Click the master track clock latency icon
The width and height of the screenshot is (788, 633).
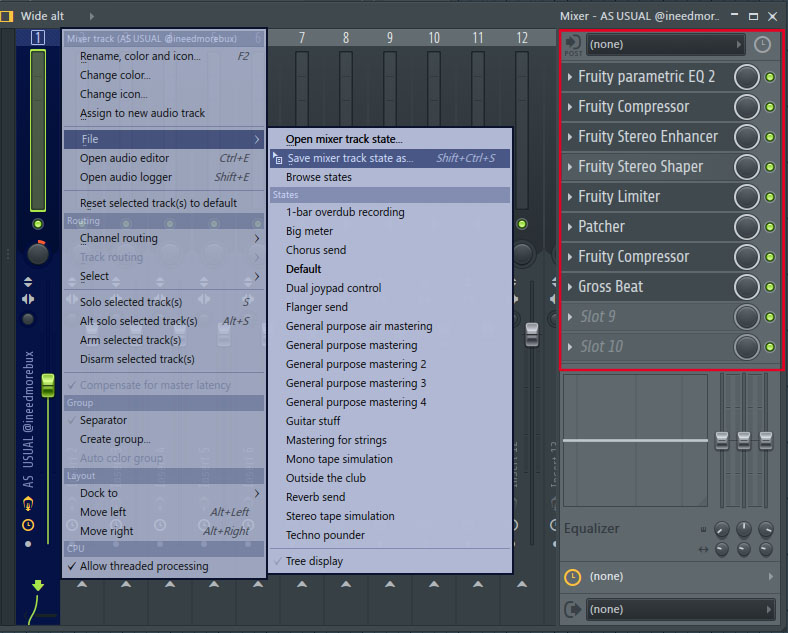28,525
